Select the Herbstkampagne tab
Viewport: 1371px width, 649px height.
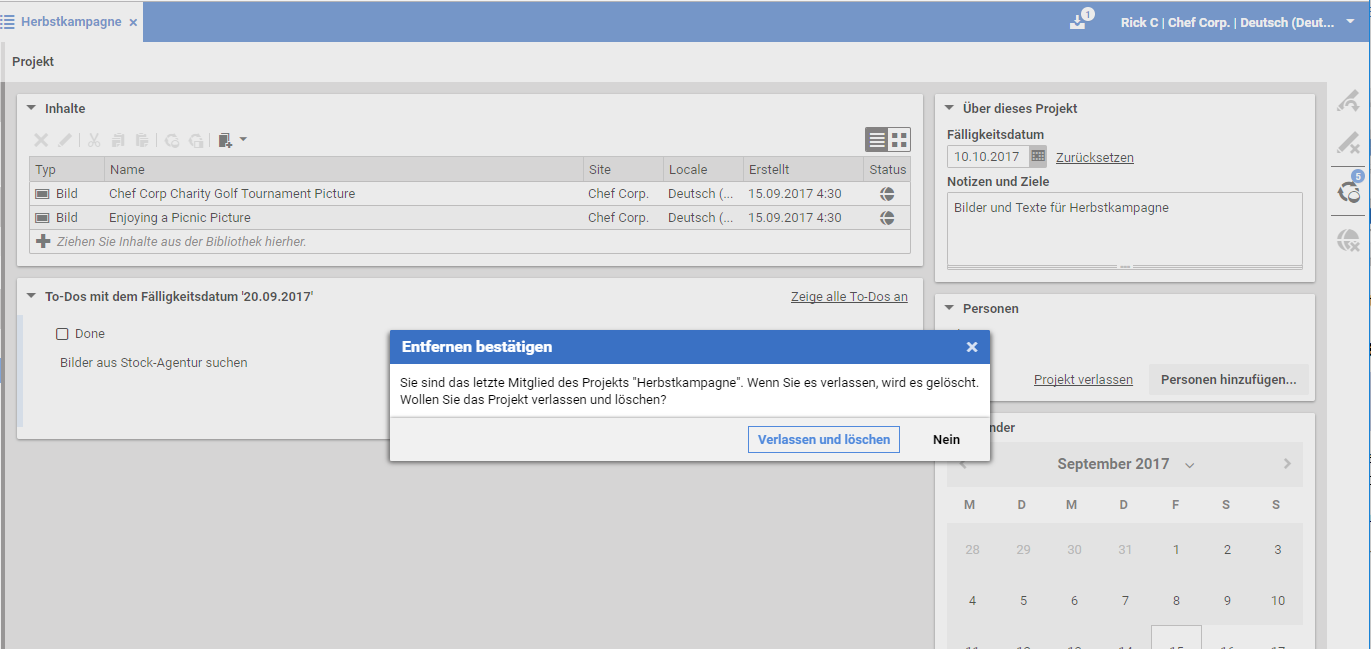pos(70,22)
